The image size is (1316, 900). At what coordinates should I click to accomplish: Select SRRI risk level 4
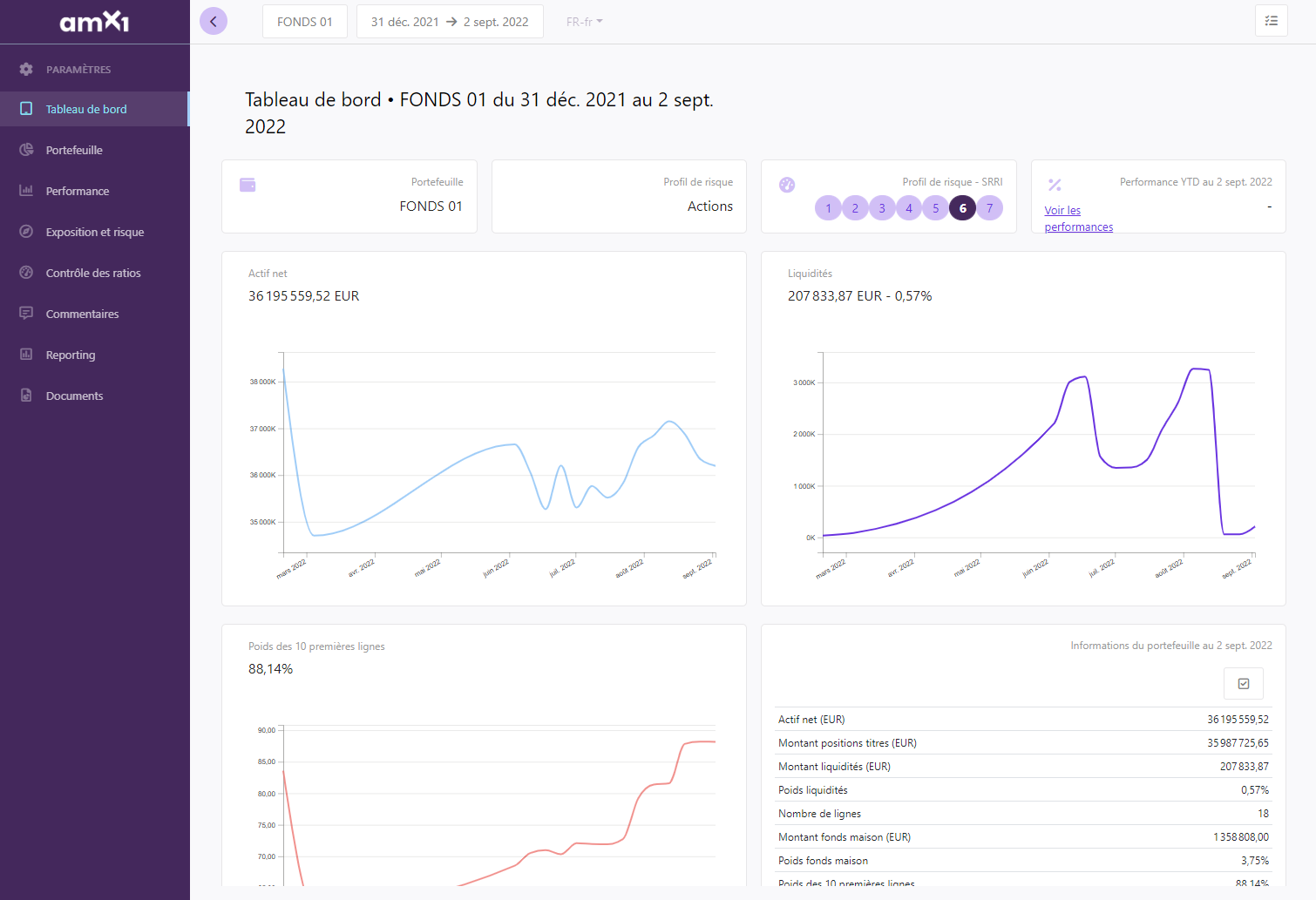[x=909, y=208]
